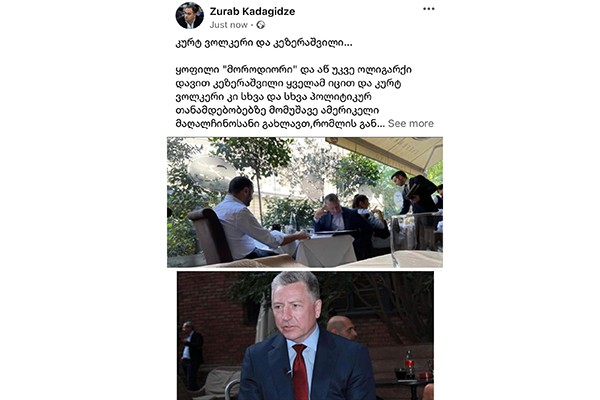This screenshot has height=400, width=600.
Task: Click the globe public privacy icon
Action: coord(261,25)
